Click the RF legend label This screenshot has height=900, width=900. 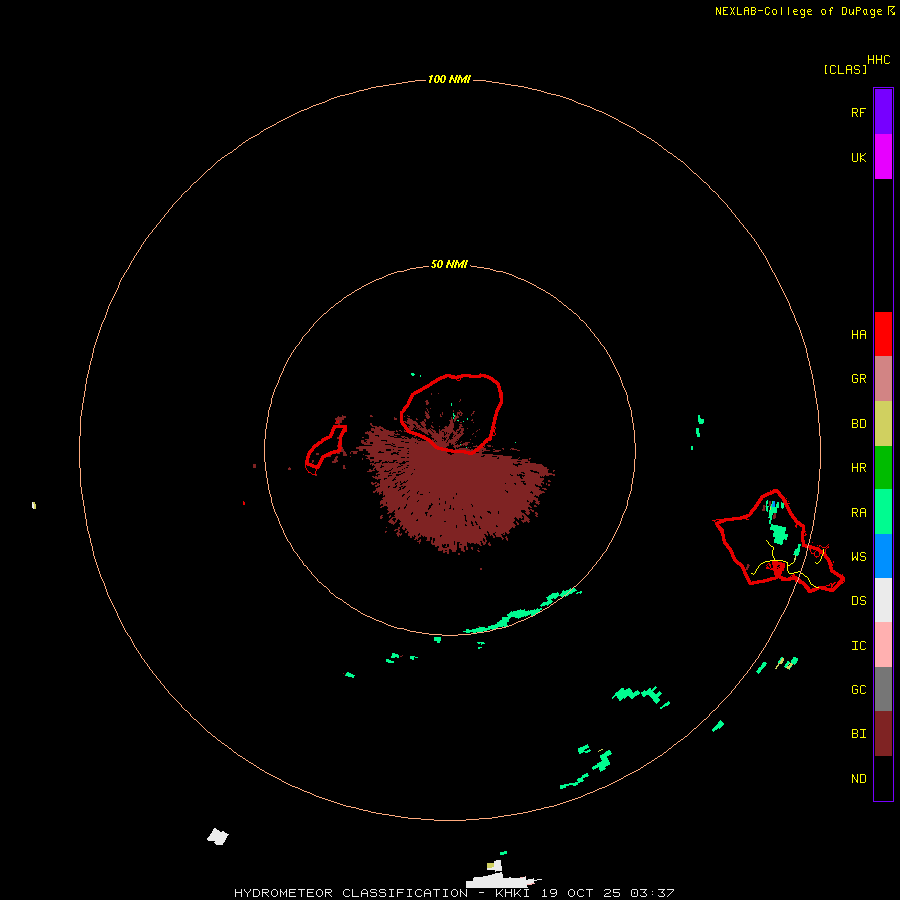pos(858,112)
